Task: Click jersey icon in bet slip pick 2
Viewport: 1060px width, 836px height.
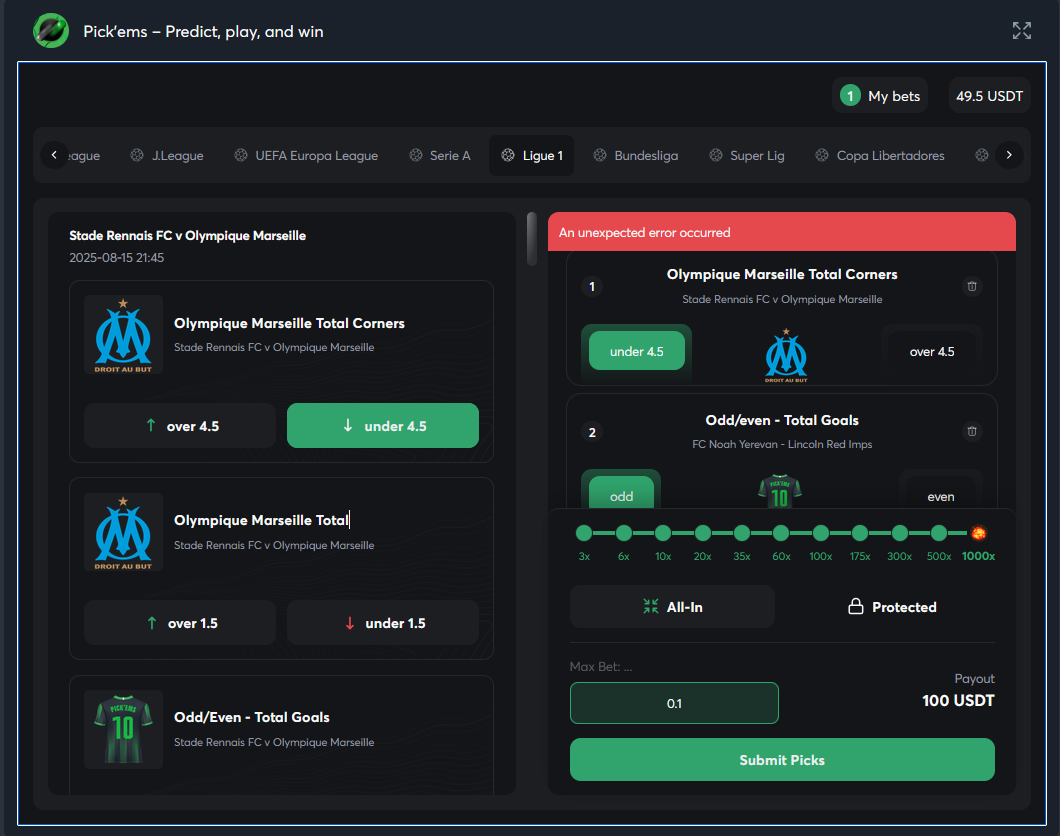Action: tap(779, 491)
